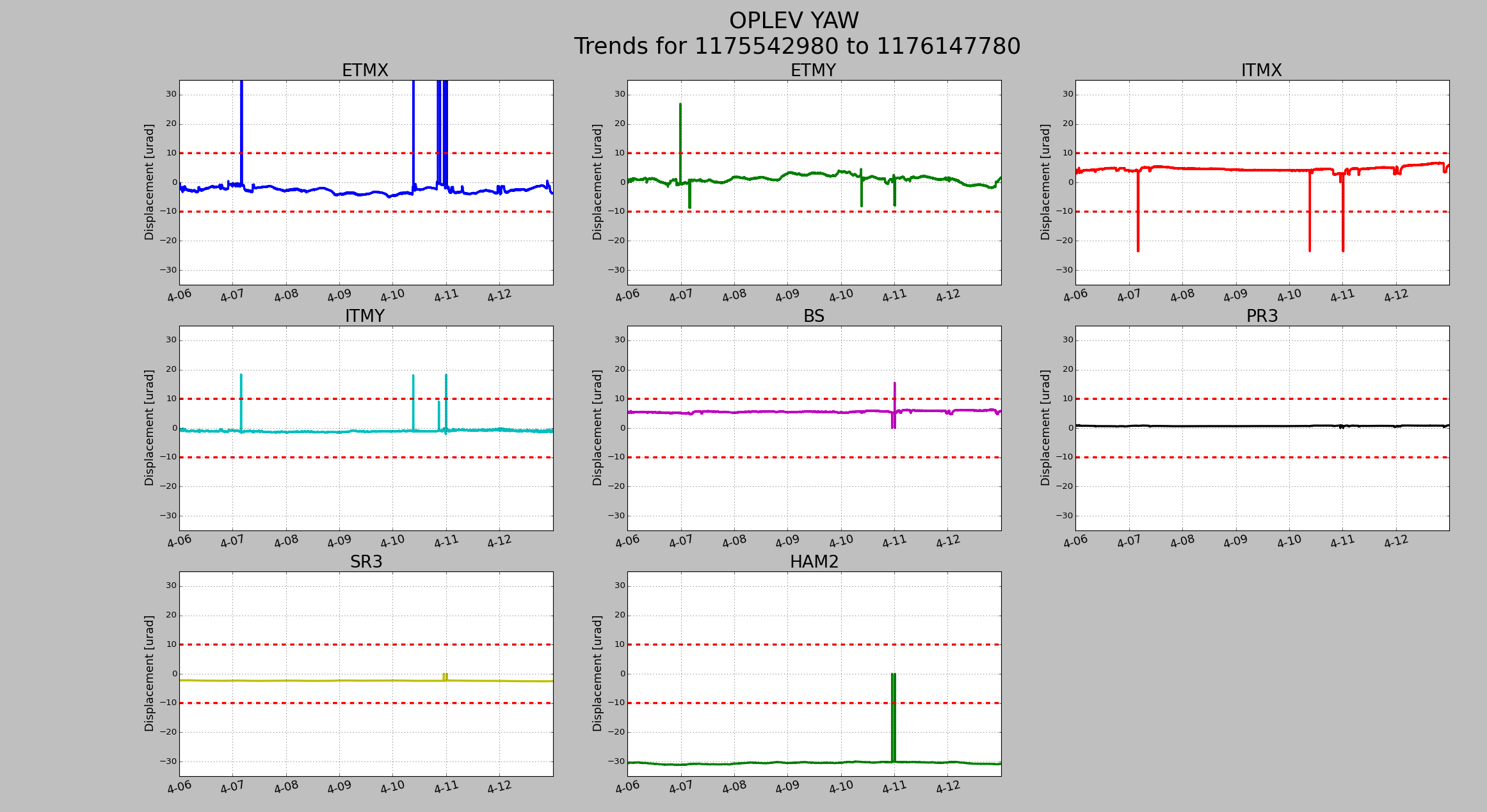The height and width of the screenshot is (812, 1487).
Task: Click the ITMX Displacement [urad] axis label
Action: [x=1045, y=182]
